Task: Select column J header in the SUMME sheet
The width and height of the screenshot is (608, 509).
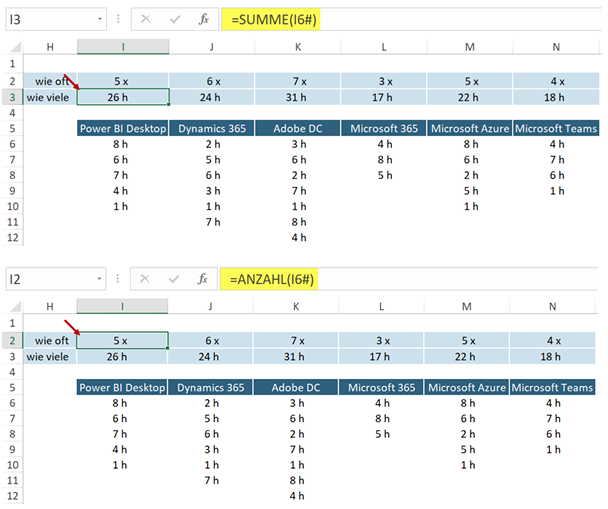Action: click(x=212, y=47)
